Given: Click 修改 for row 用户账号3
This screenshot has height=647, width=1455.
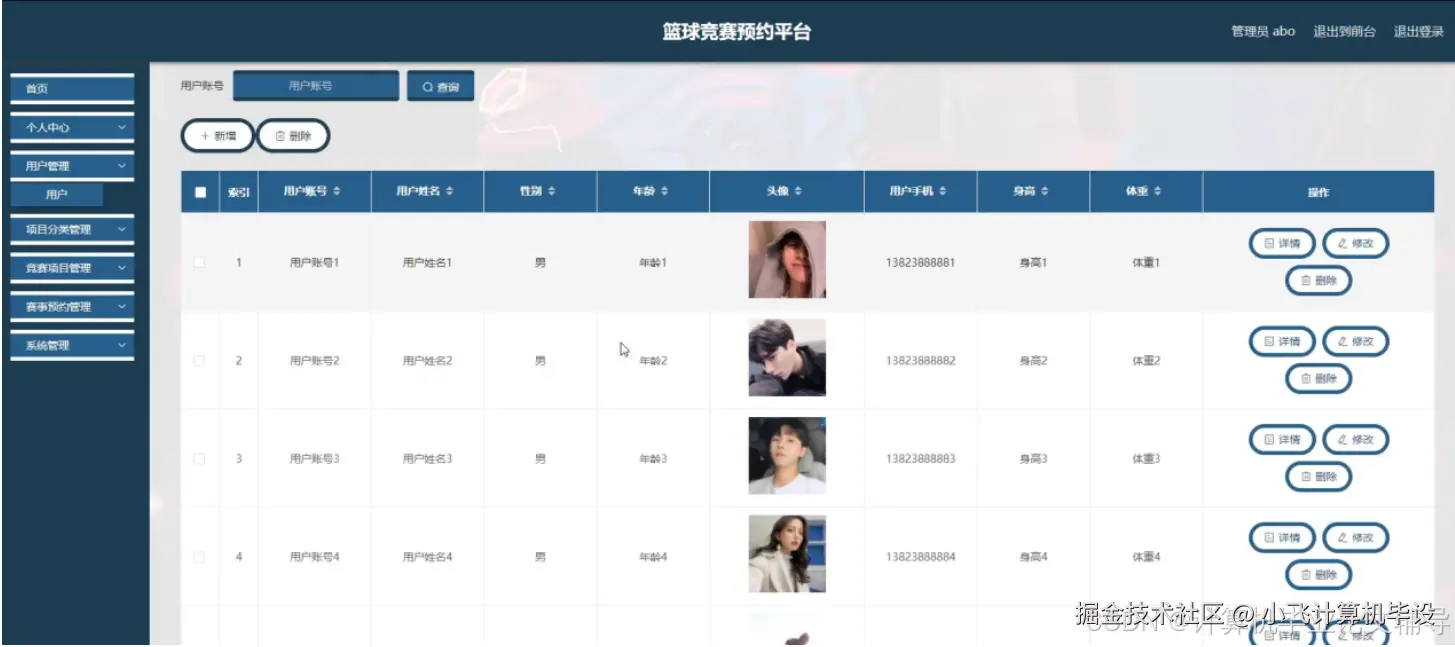Looking at the screenshot, I should [1356, 439].
